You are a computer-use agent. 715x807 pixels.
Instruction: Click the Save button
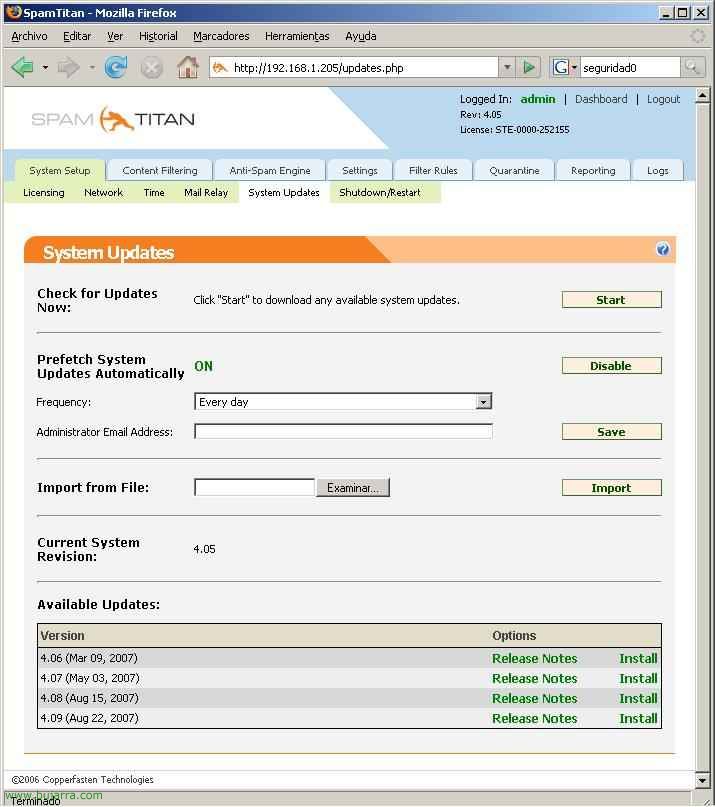[612, 431]
